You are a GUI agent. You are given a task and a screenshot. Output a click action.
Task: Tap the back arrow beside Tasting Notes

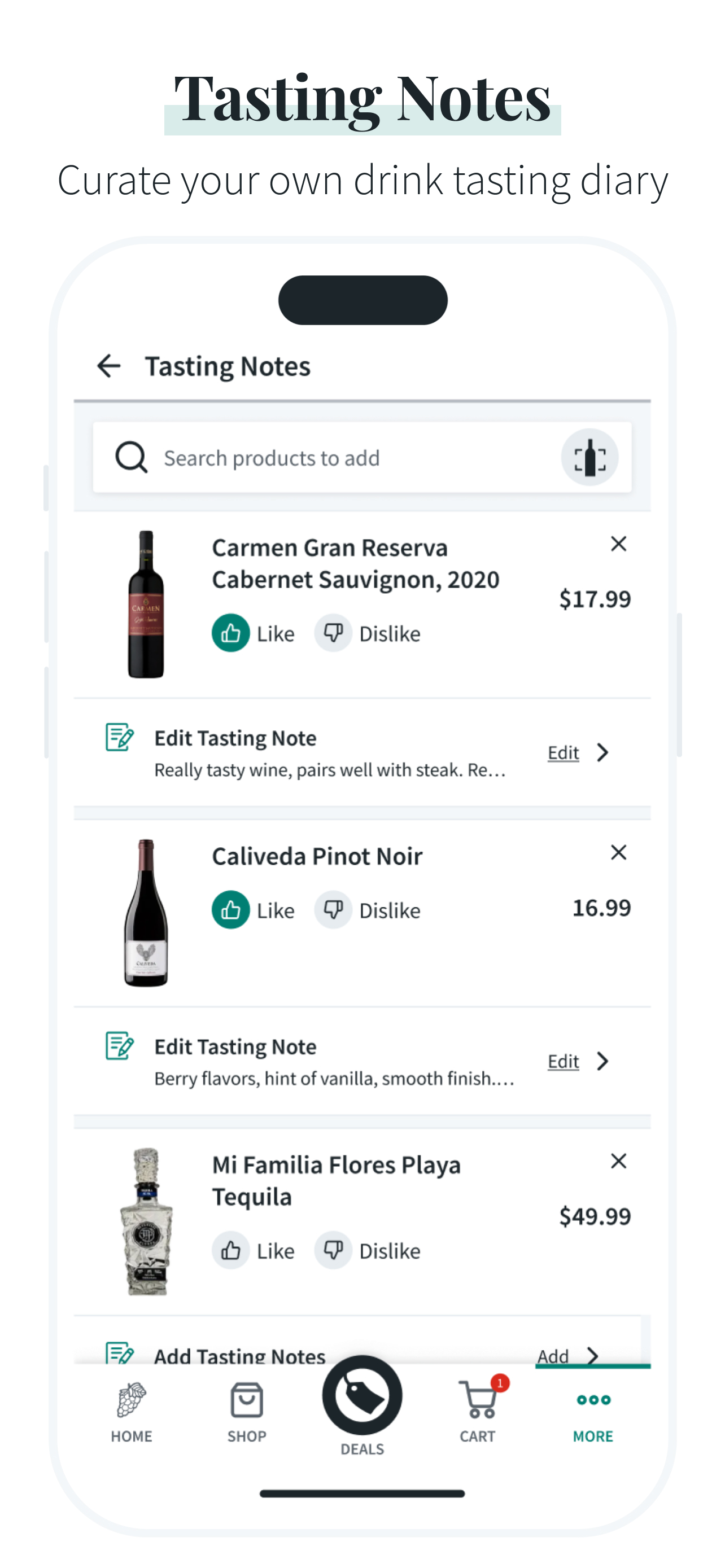[x=109, y=366]
